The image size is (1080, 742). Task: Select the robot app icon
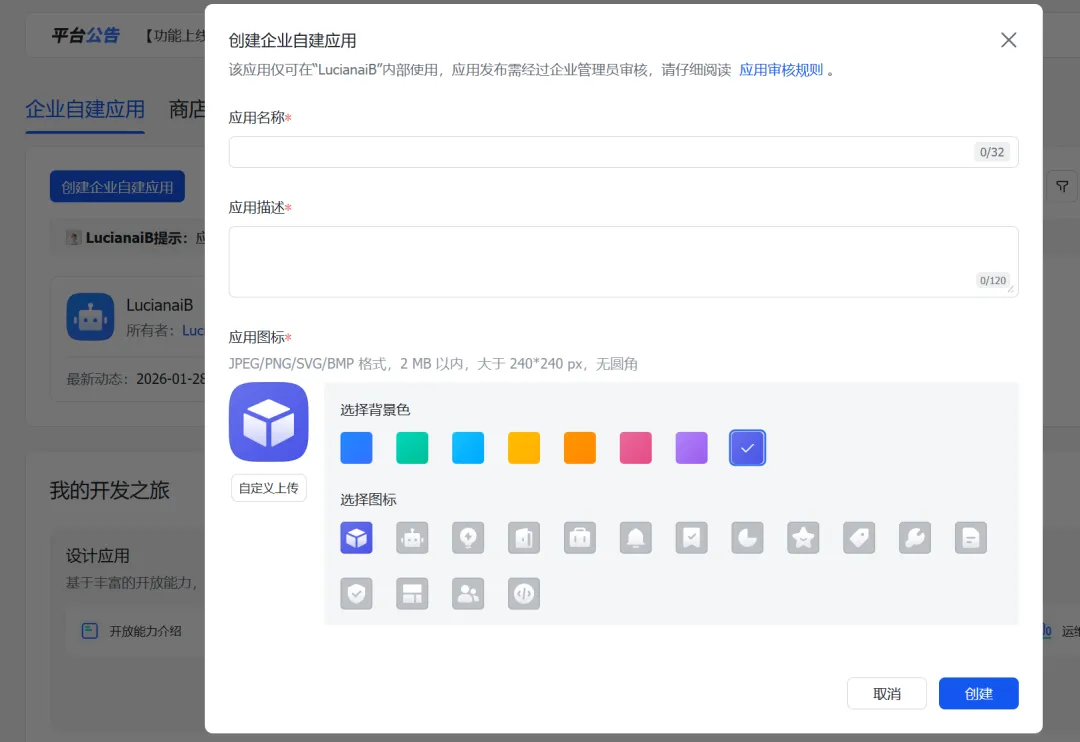tap(412, 537)
